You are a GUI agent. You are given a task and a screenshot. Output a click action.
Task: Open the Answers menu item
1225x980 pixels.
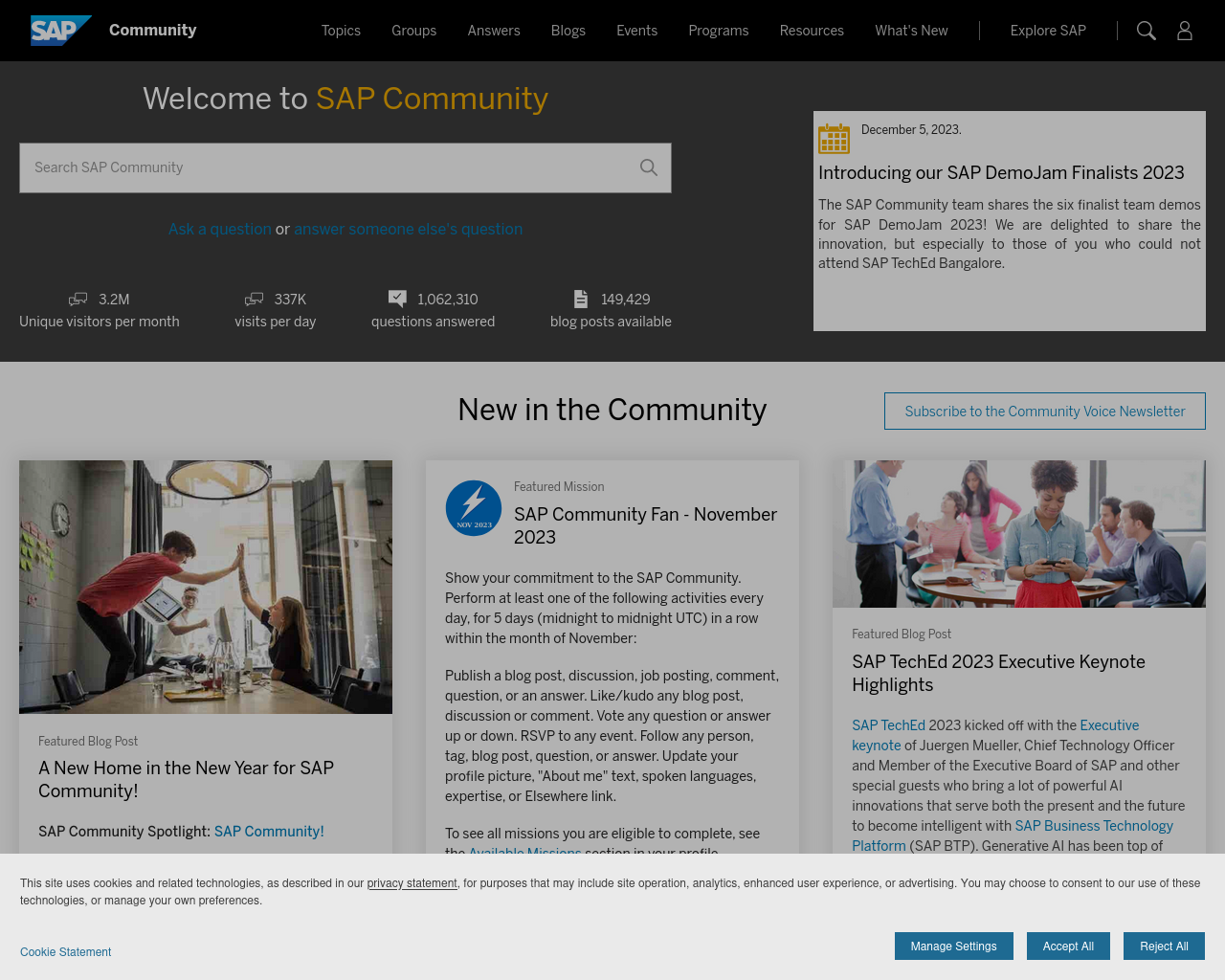[494, 31]
